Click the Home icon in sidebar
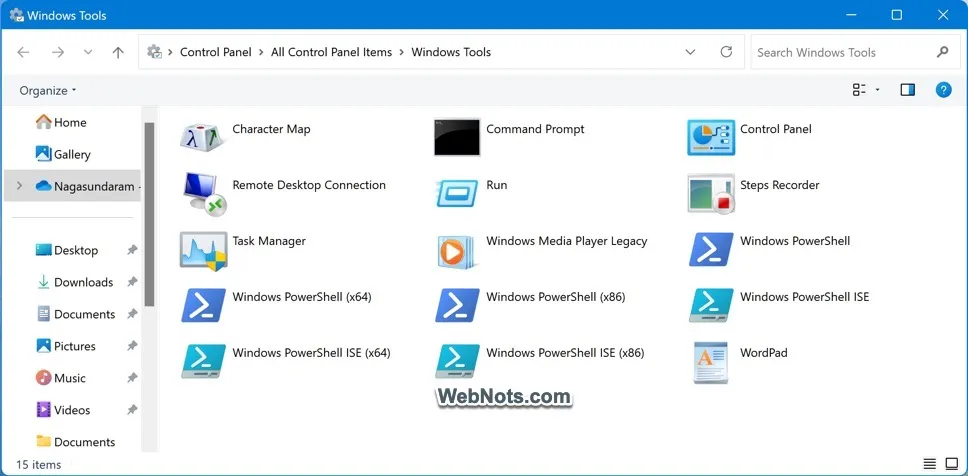This screenshot has height=476, width=968. pyautogui.click(x=43, y=122)
